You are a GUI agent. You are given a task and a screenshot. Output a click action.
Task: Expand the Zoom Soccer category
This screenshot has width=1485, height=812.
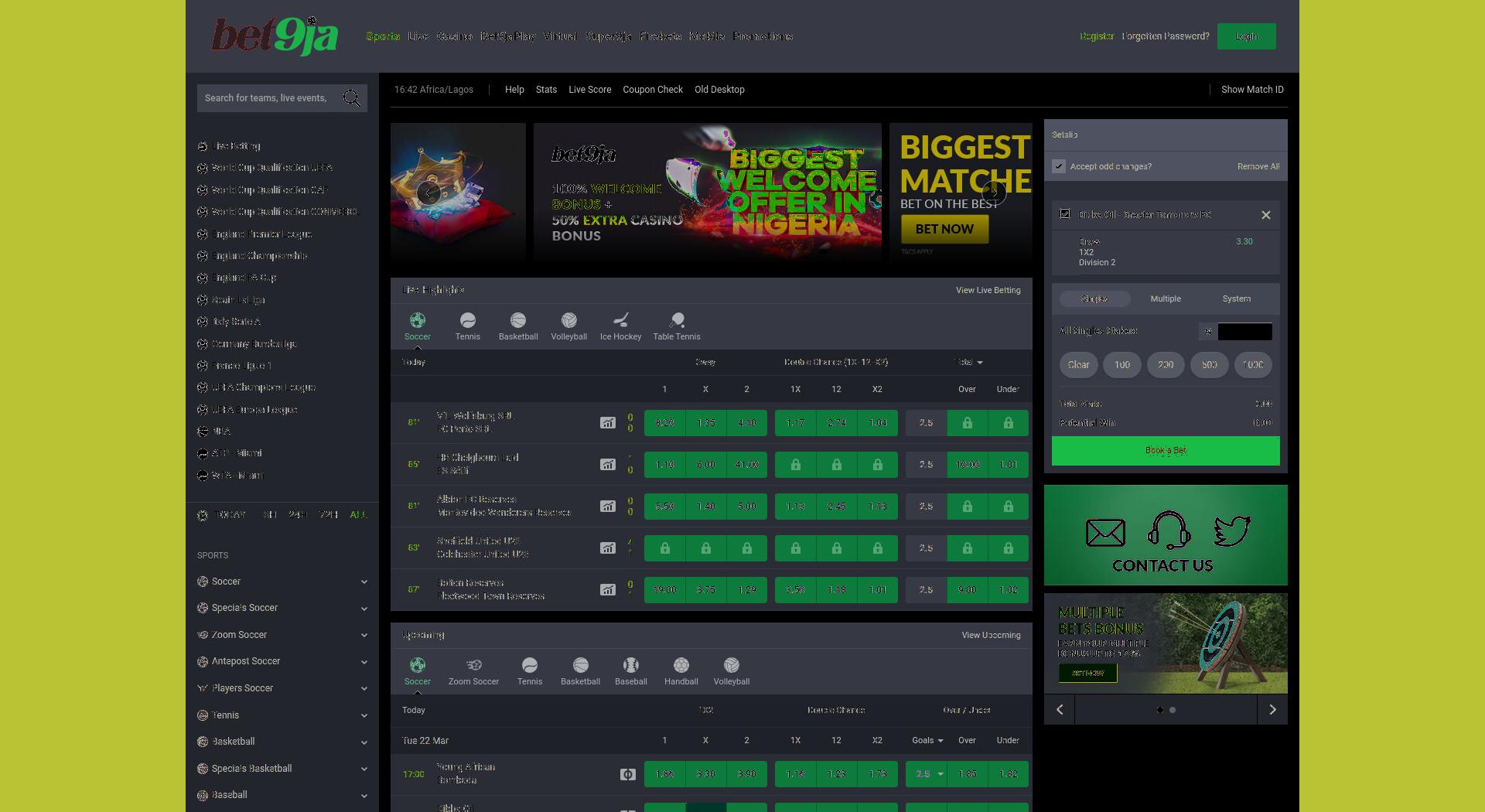click(x=282, y=635)
